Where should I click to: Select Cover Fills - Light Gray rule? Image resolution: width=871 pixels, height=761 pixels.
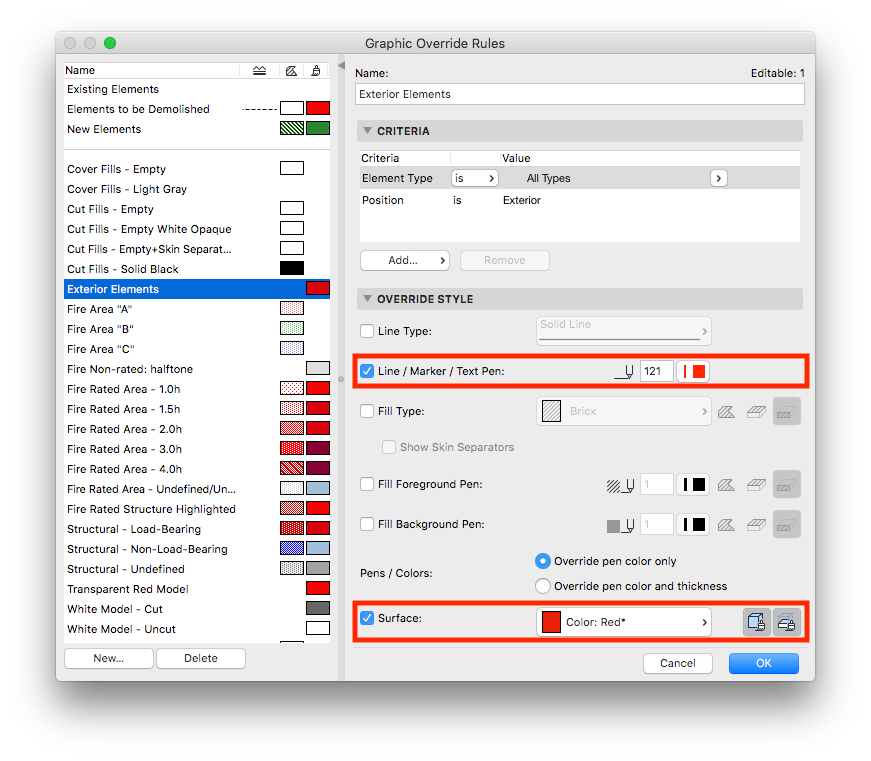pos(197,189)
